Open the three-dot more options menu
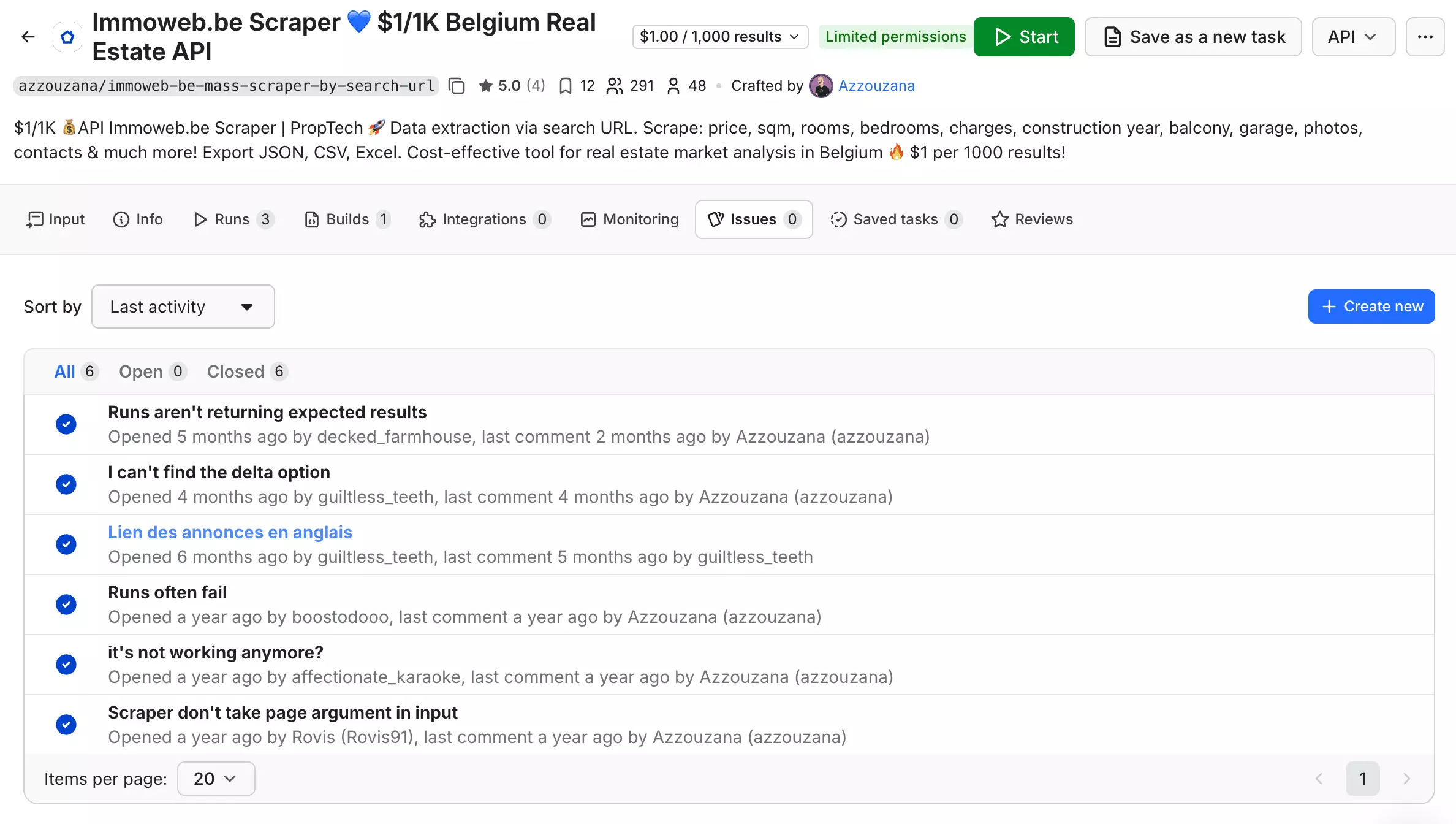 1425,37
